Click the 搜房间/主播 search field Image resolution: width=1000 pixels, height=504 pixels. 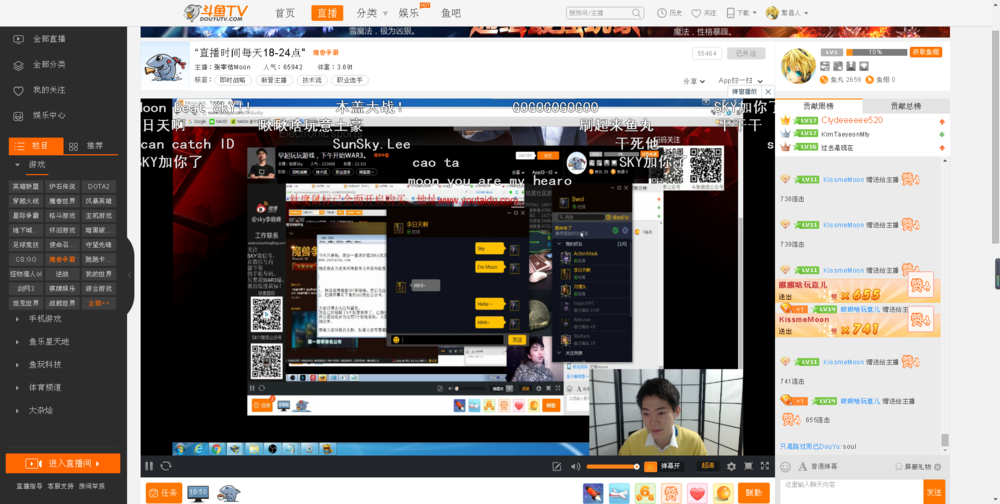[598, 13]
